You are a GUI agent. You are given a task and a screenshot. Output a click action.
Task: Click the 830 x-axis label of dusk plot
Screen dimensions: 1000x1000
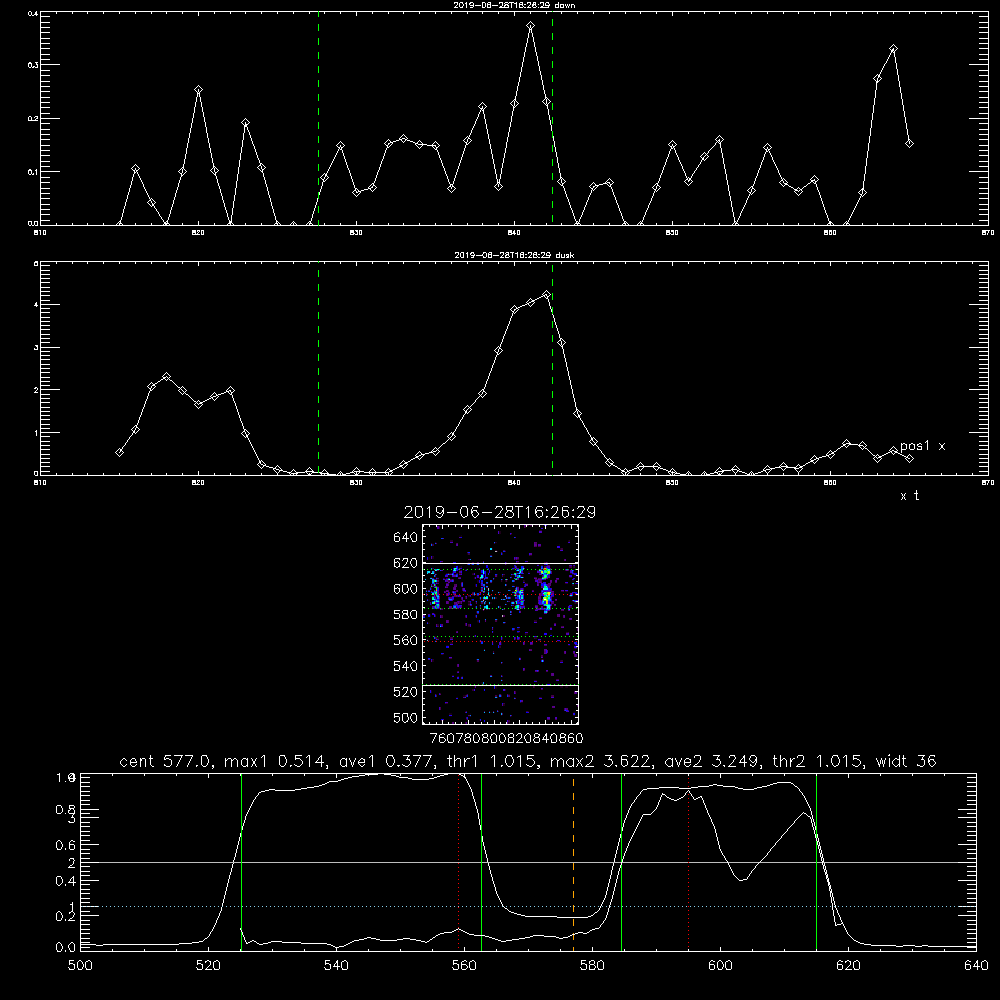click(357, 483)
